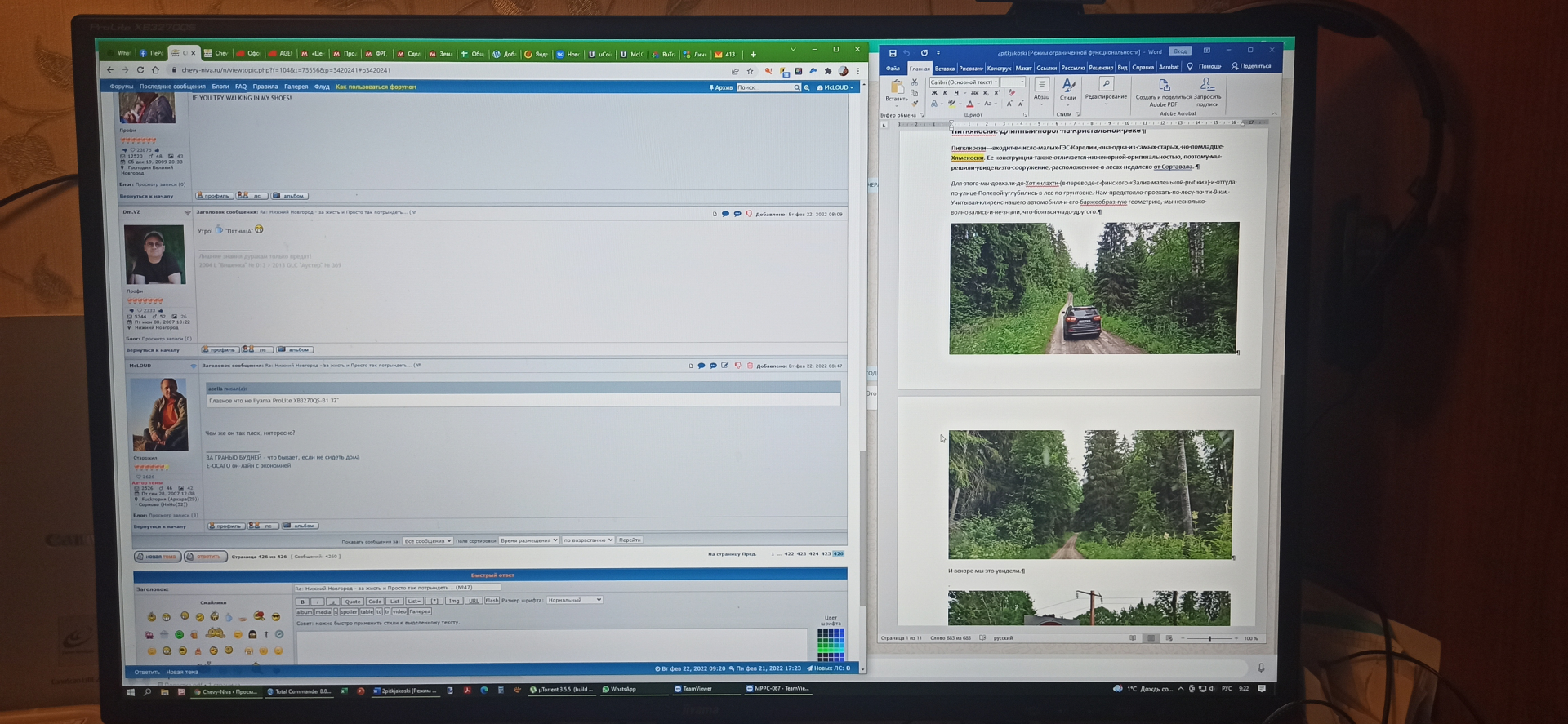
Task: Click the Cut scissors icon in Word
Action: (x=915, y=82)
